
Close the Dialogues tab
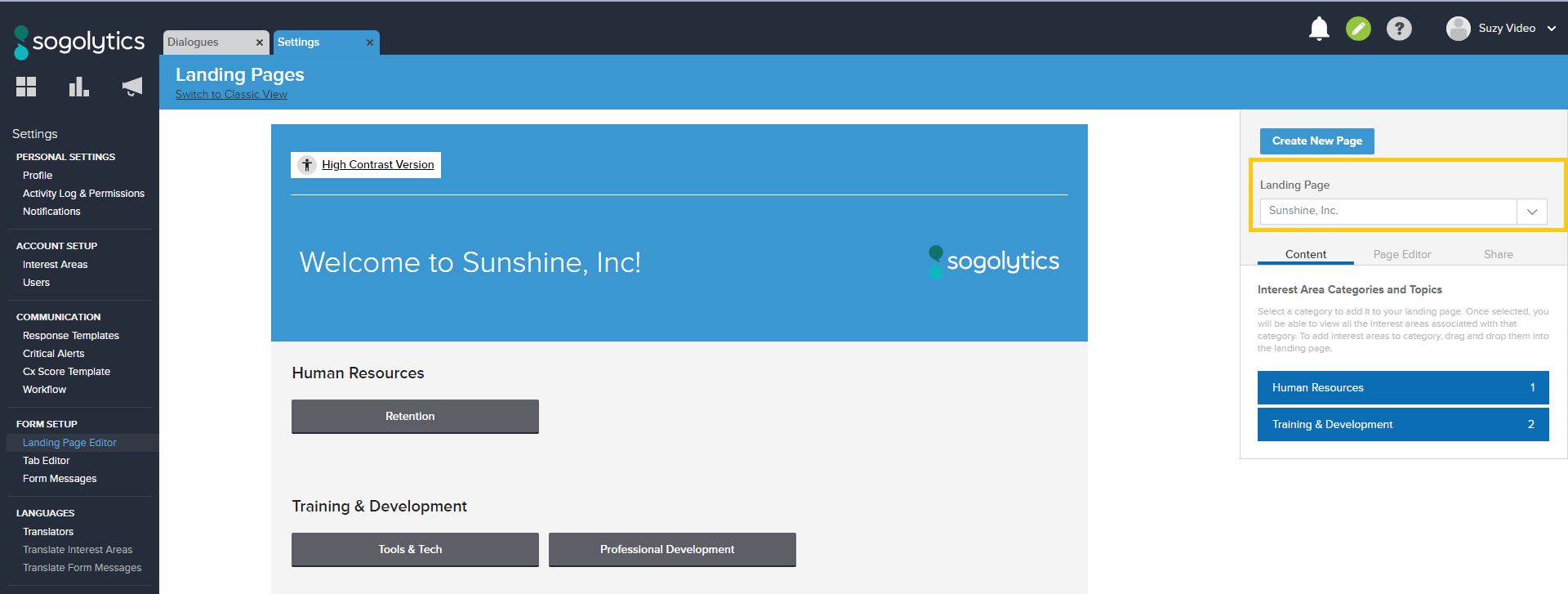tap(260, 42)
